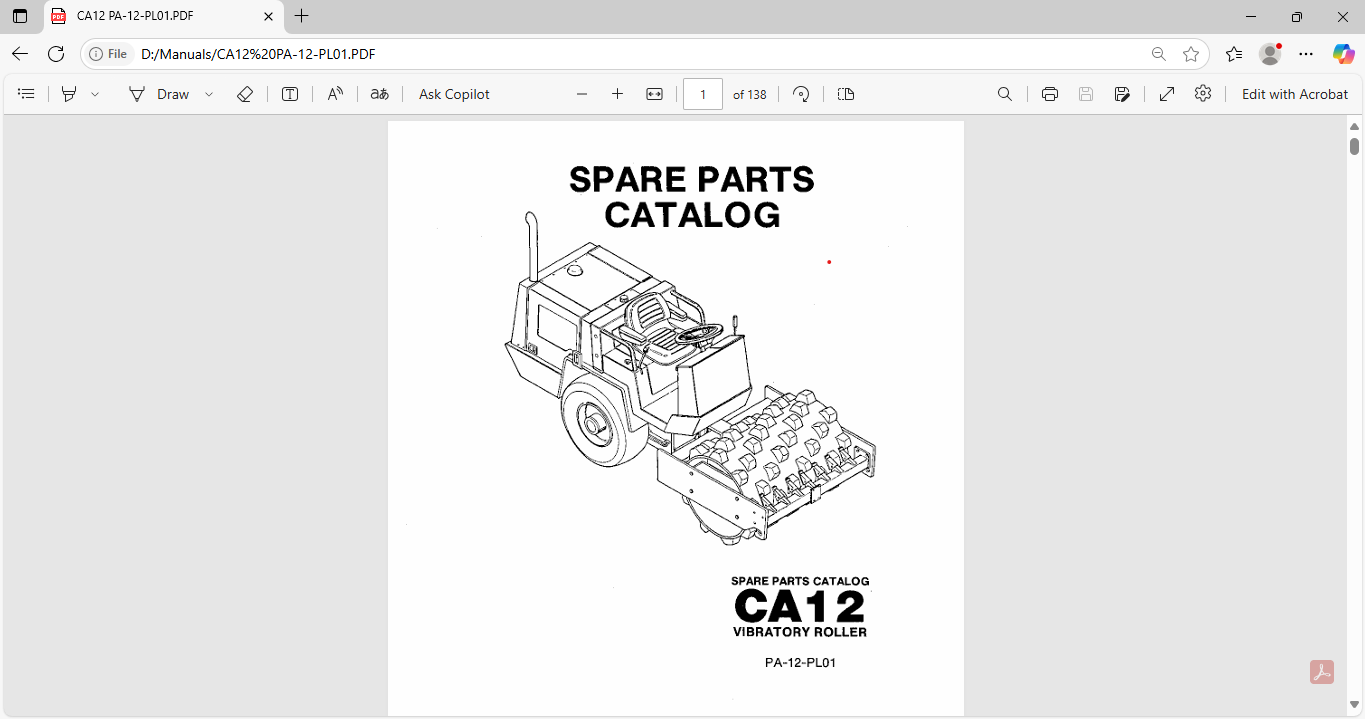The width and height of the screenshot is (1365, 719).
Task: Open the Contents sidebar icon
Action: coord(27,94)
